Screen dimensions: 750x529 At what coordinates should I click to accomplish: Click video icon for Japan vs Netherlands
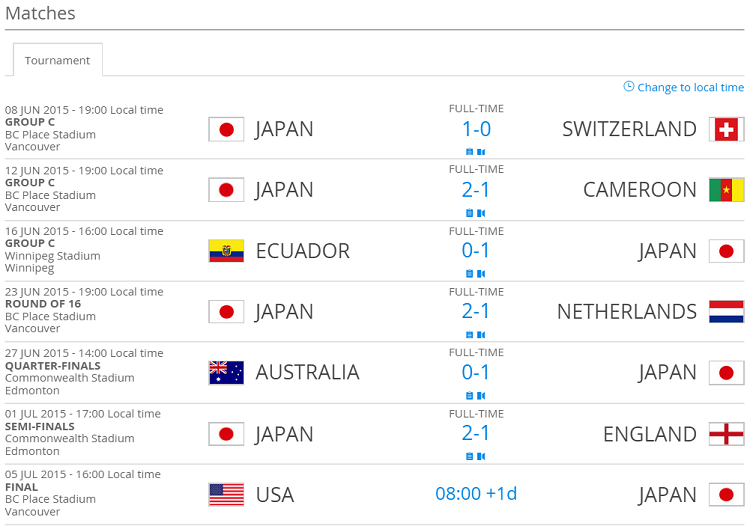pyautogui.click(x=481, y=335)
